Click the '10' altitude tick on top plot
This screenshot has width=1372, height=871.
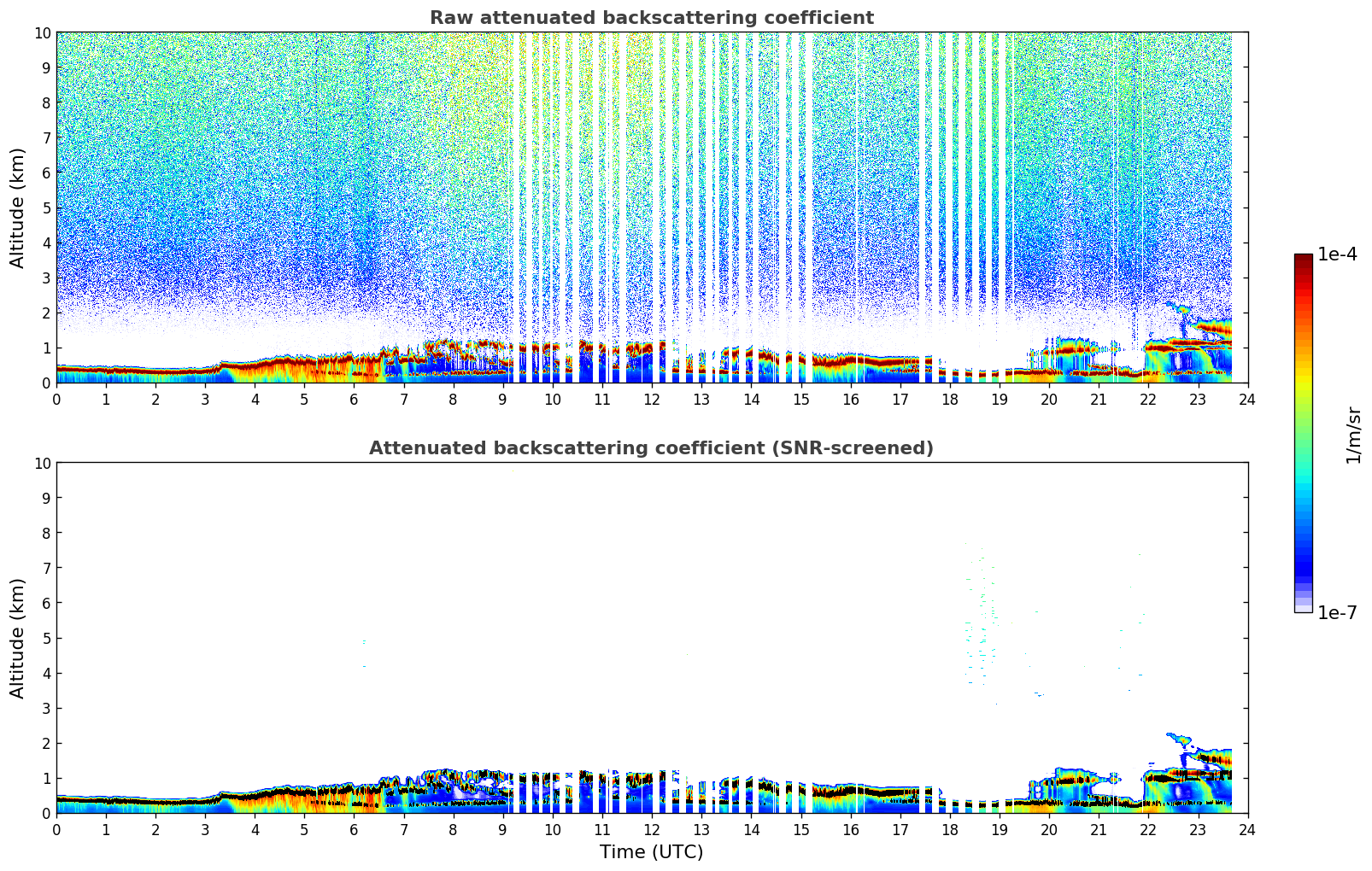42,32
